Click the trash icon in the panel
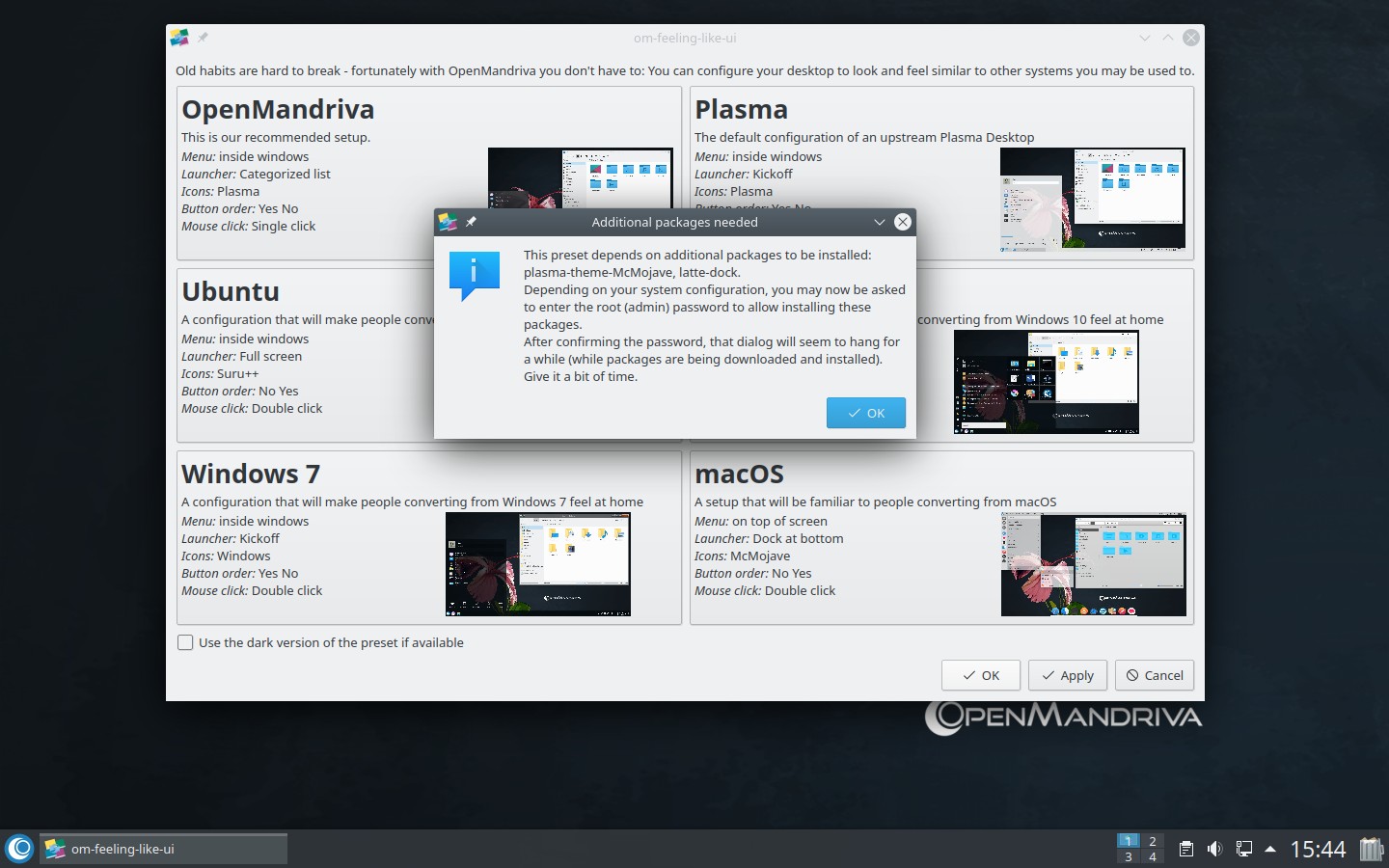 [1371, 849]
